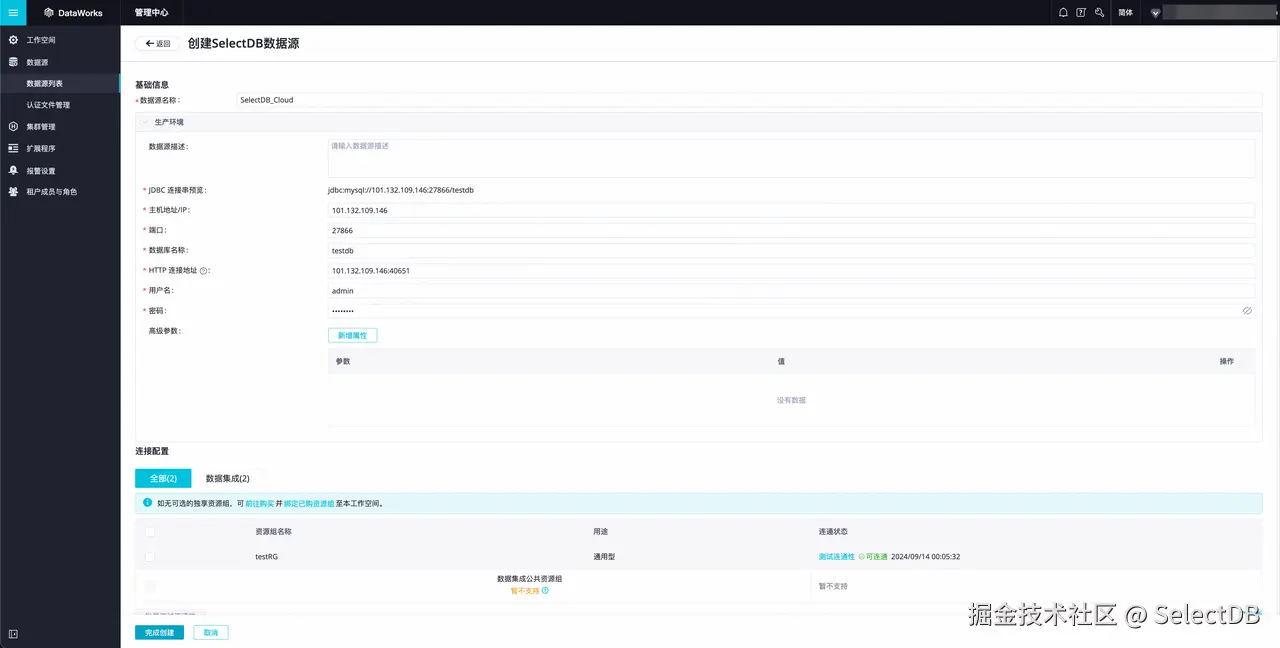Click the 租户成员与角色 people icon

13,191
